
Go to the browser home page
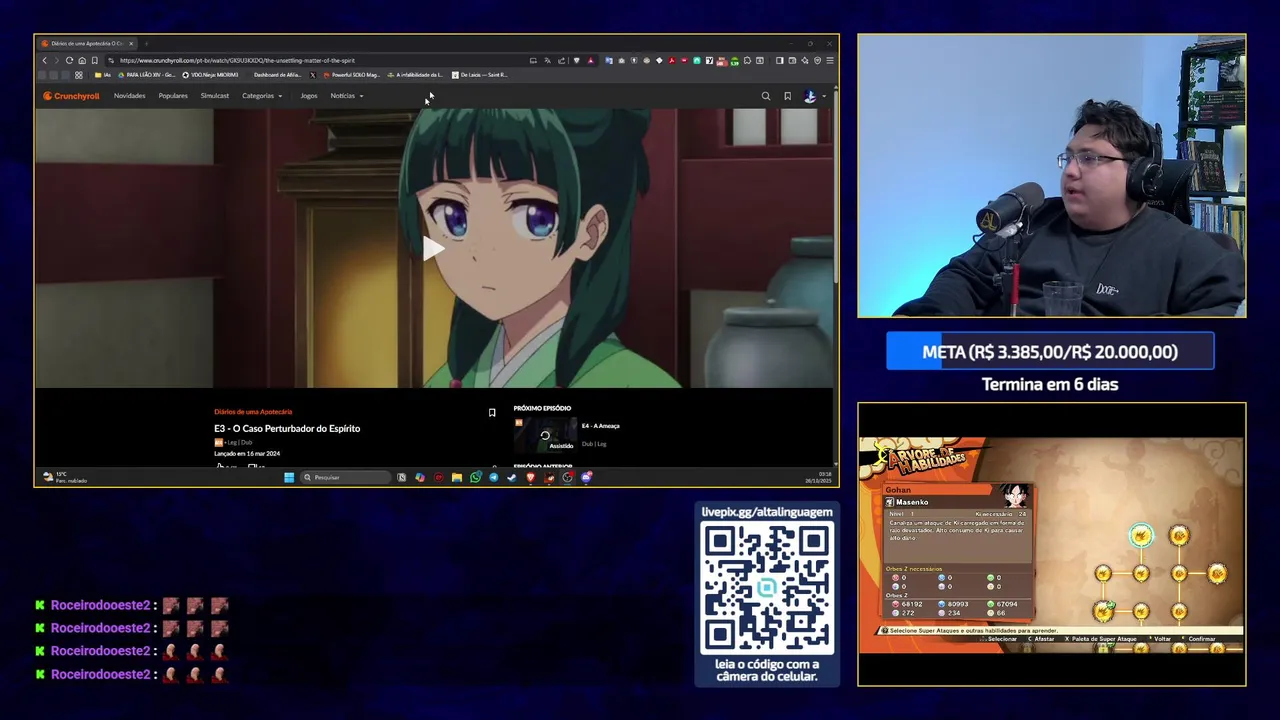pos(82,60)
